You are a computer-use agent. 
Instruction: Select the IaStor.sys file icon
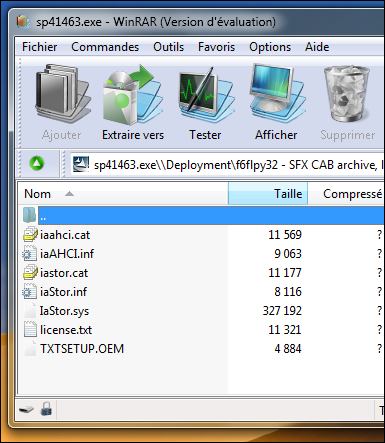click(x=30, y=311)
